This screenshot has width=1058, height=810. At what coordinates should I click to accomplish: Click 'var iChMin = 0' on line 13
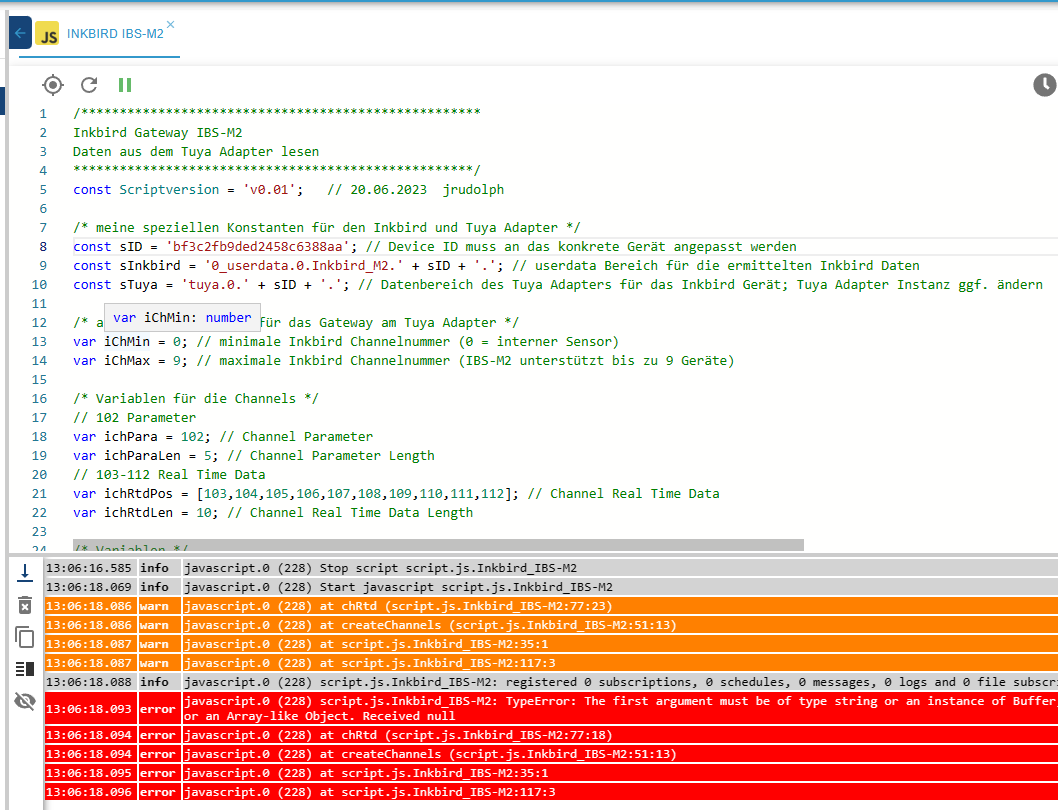[127, 342]
